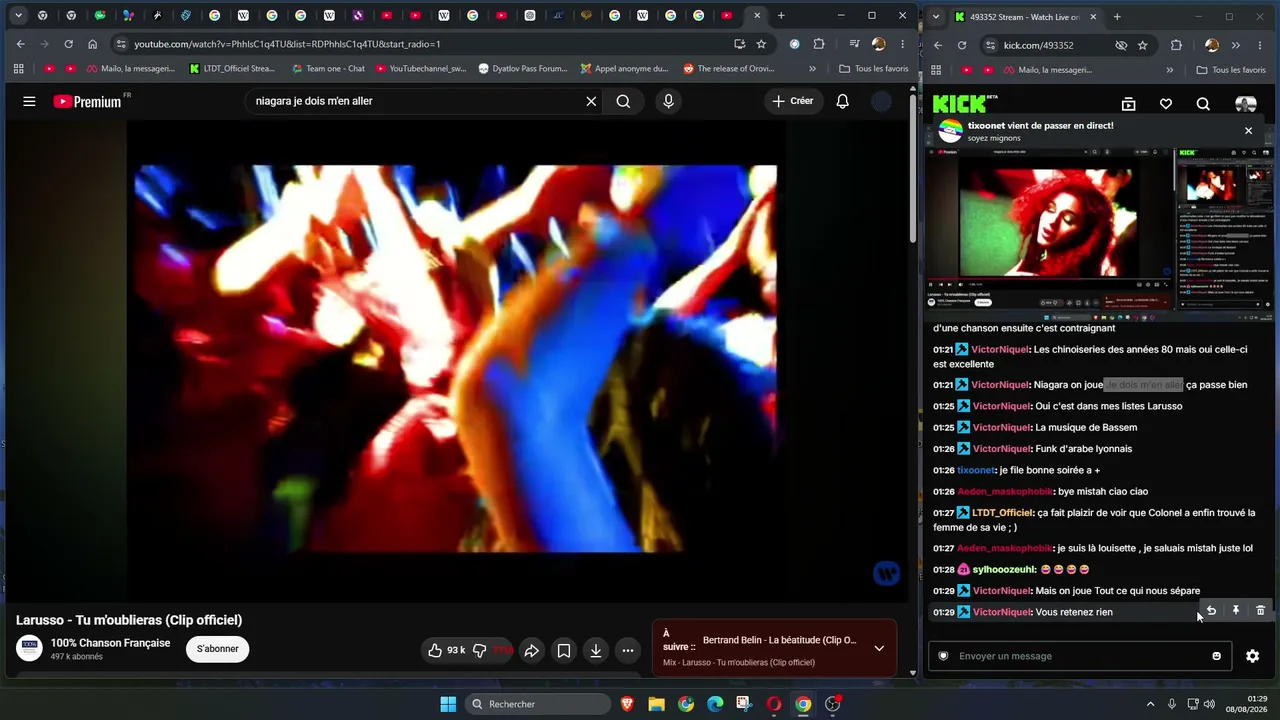Start YouTube voice search with microphone
Screen dimensions: 1280x720
coord(668,101)
